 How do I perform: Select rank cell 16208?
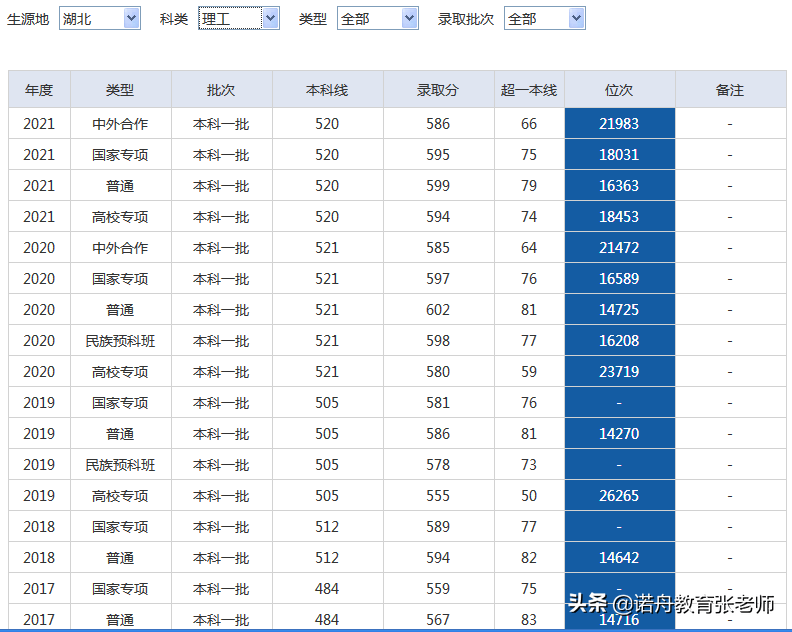click(619, 341)
